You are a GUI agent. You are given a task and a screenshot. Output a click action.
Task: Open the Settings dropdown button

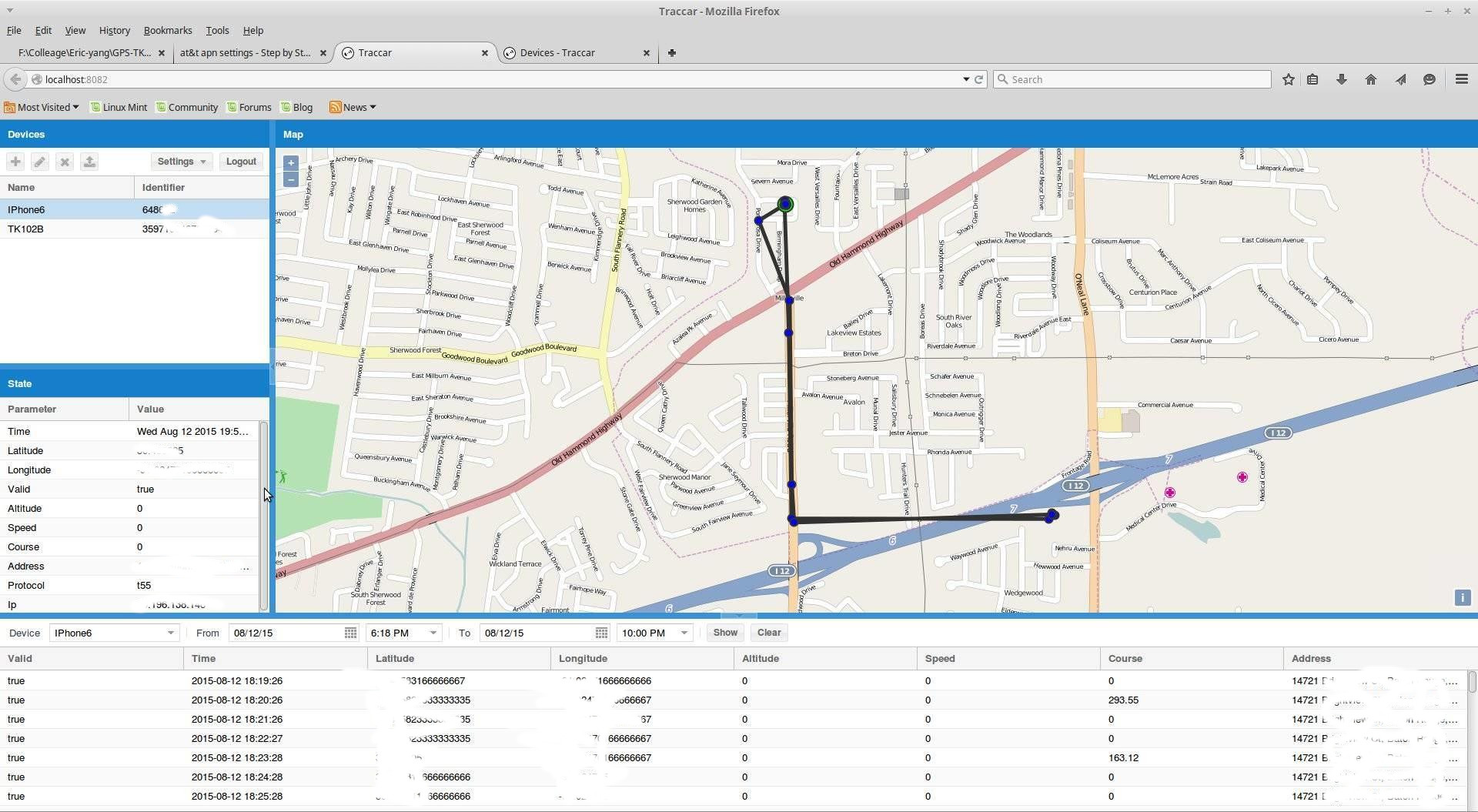point(182,162)
